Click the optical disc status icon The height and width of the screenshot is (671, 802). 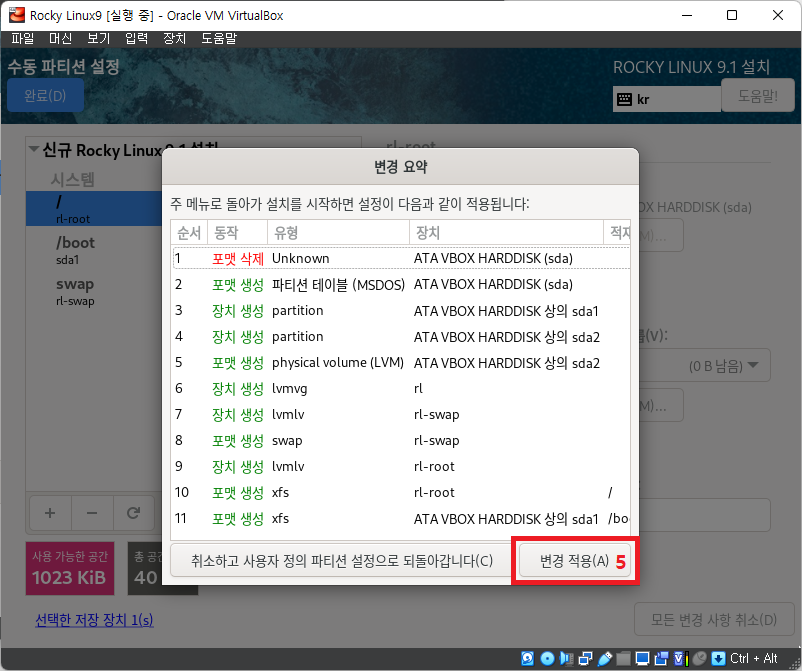547,658
